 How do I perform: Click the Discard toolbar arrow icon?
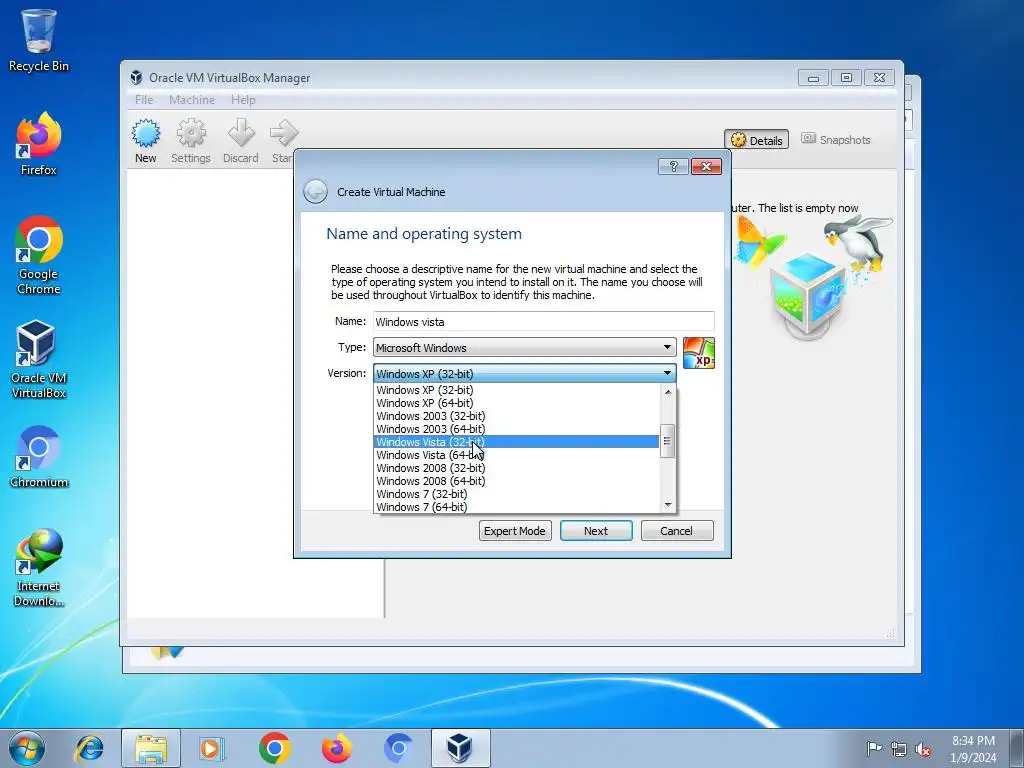click(240, 141)
